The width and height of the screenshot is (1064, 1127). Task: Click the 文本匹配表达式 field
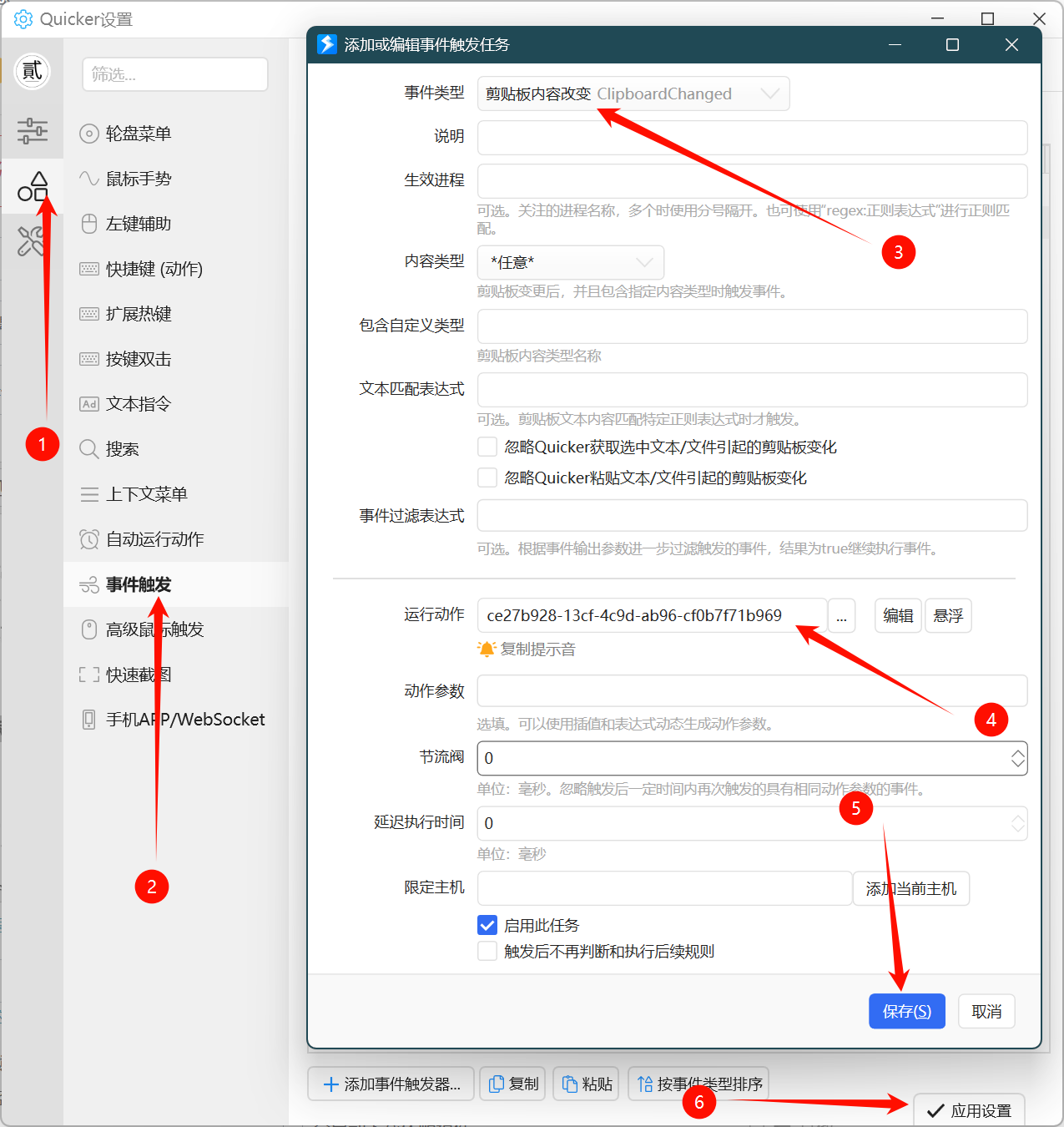point(752,390)
